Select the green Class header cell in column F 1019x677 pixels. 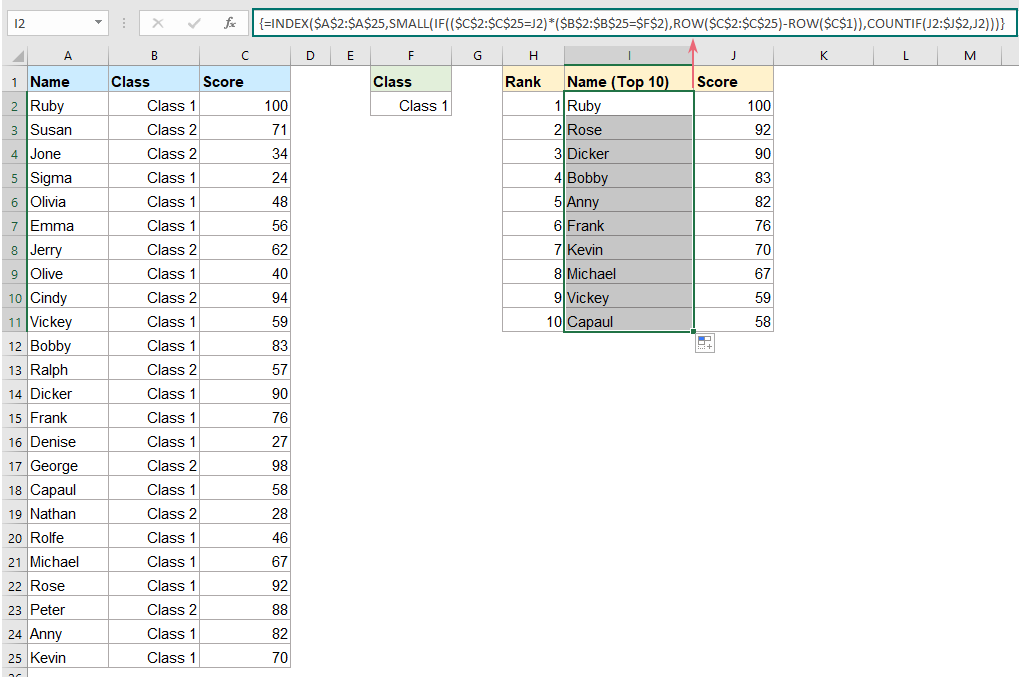pyautogui.click(x=411, y=81)
